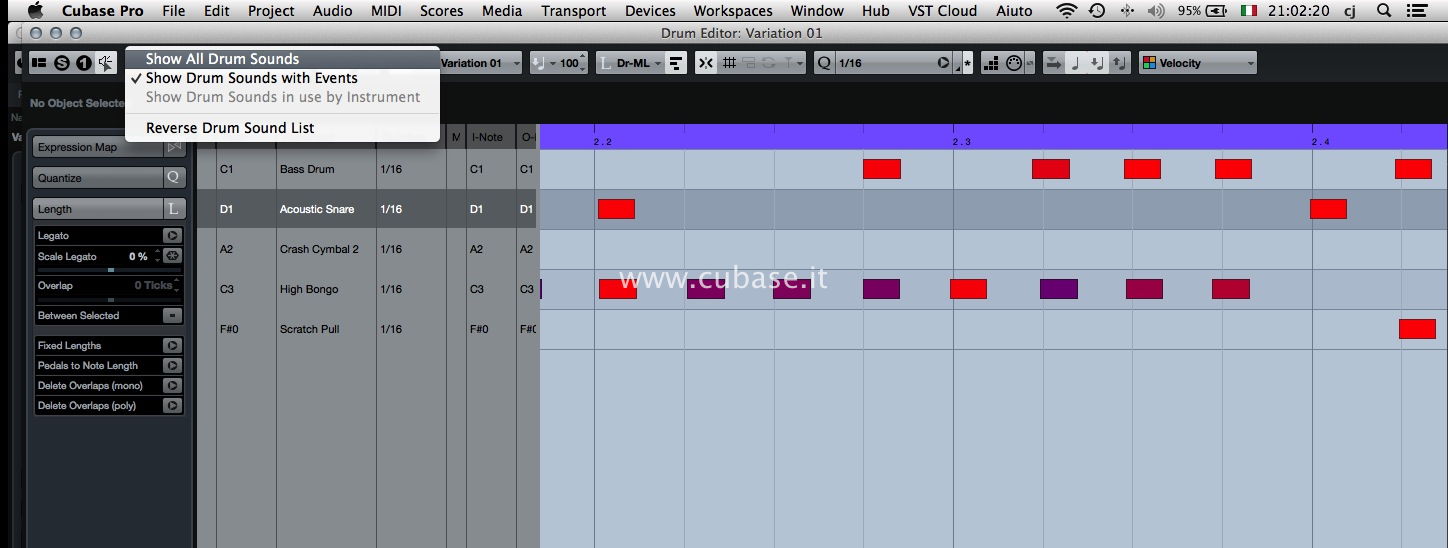Click the Expression Map section icon

(174, 147)
